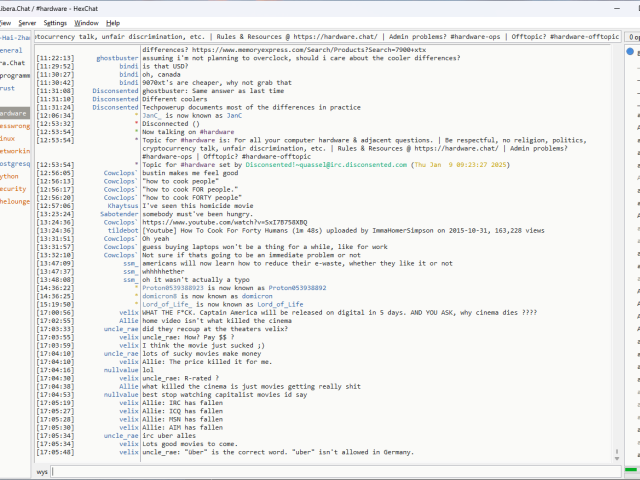Select the hardware channel in the sidebar
Image resolution: width=640 pixels, height=480 pixels.
point(14,113)
